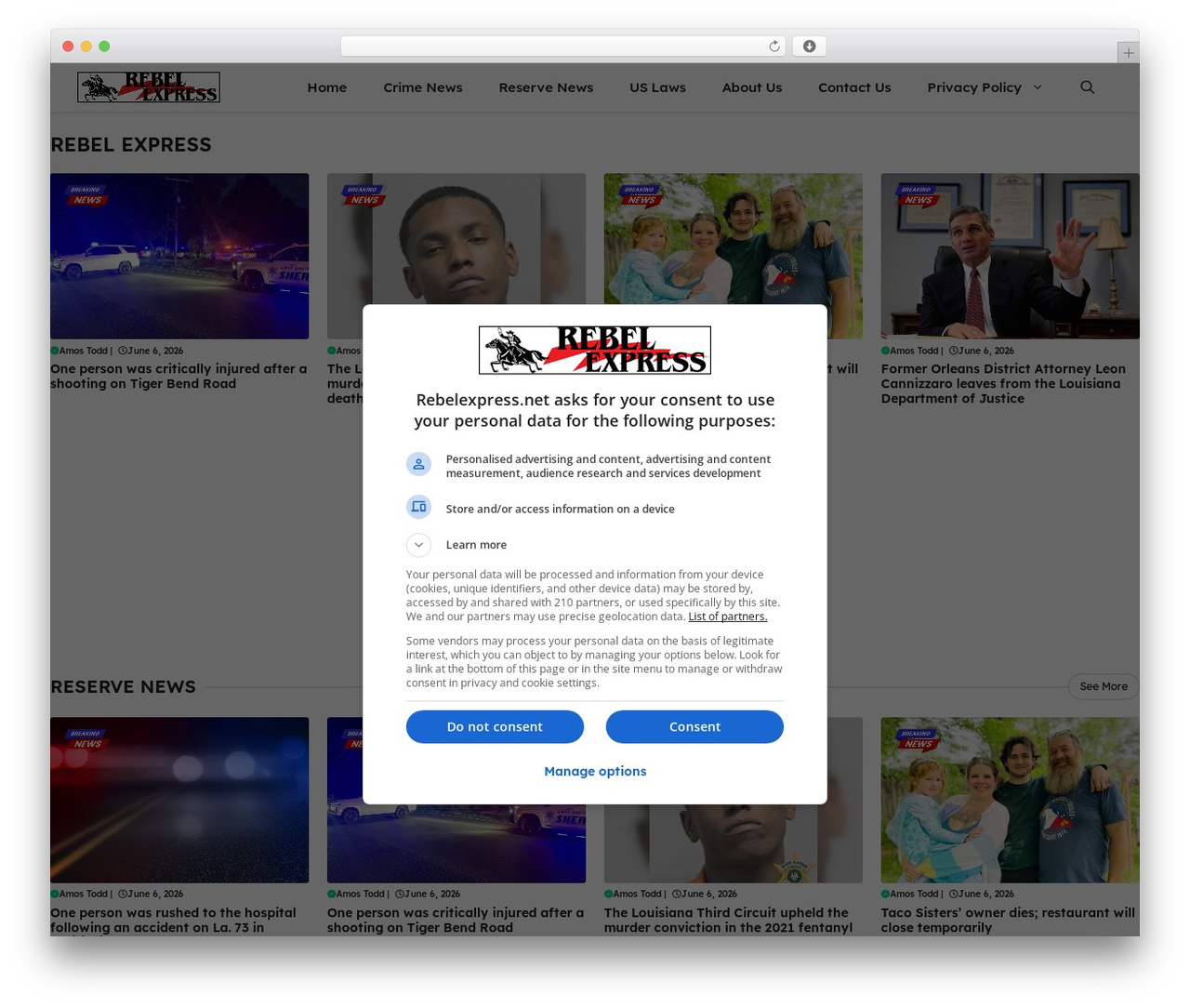Open 'One person was rushed to the hospital' headline
This screenshot has width=1190, height=1008.
(173, 920)
